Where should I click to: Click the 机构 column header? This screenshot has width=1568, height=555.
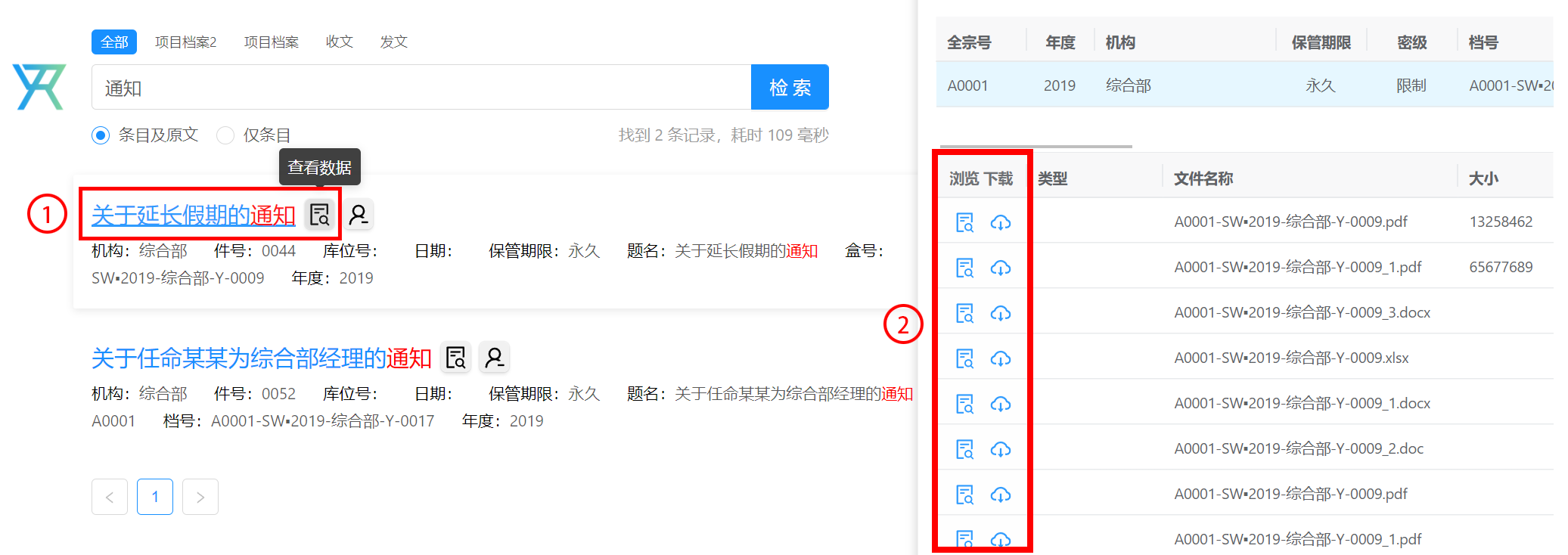pyautogui.click(x=1120, y=43)
